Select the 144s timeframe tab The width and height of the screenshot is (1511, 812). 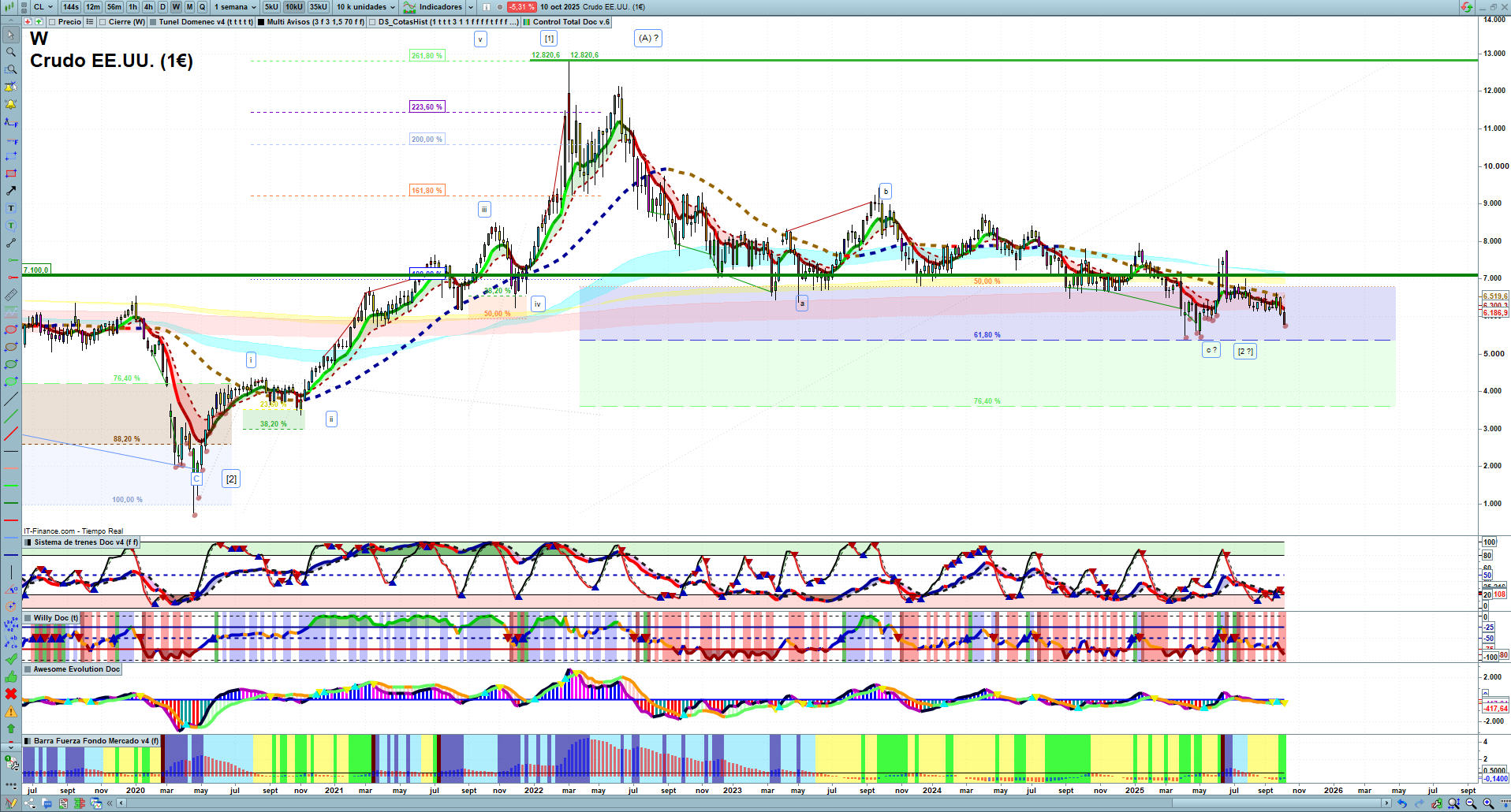(x=70, y=7)
